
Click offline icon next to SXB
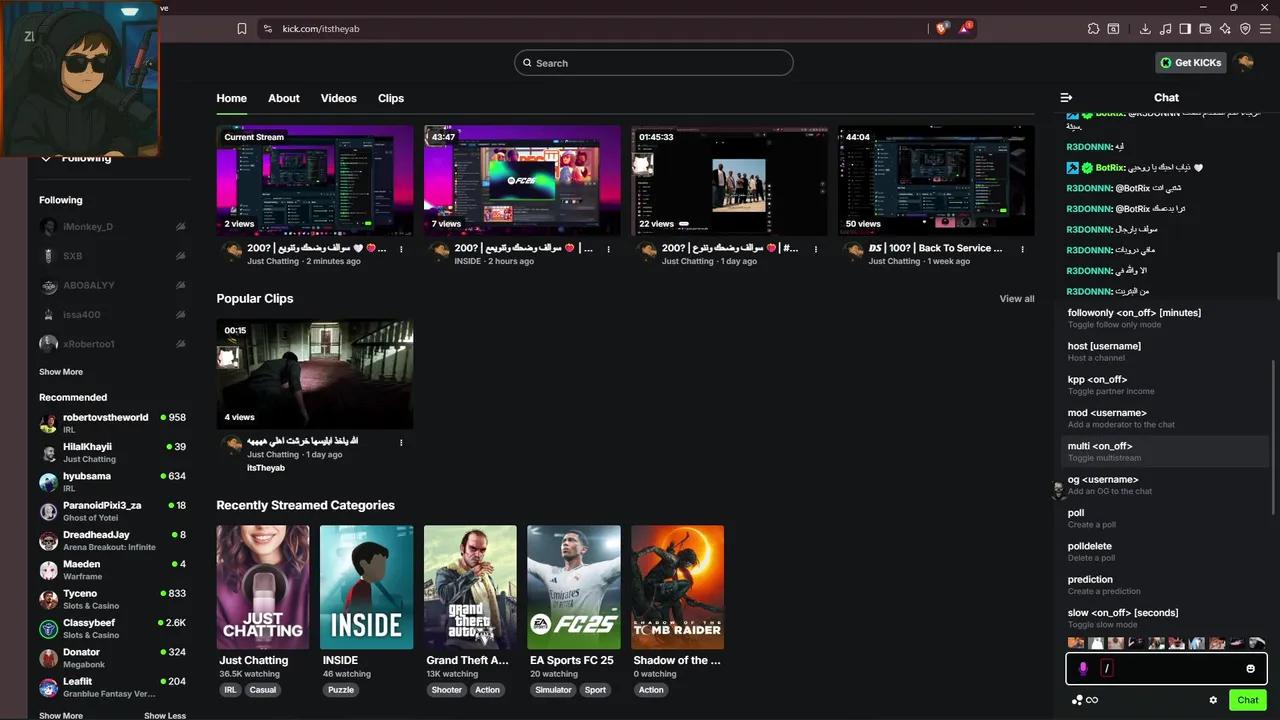(181, 256)
